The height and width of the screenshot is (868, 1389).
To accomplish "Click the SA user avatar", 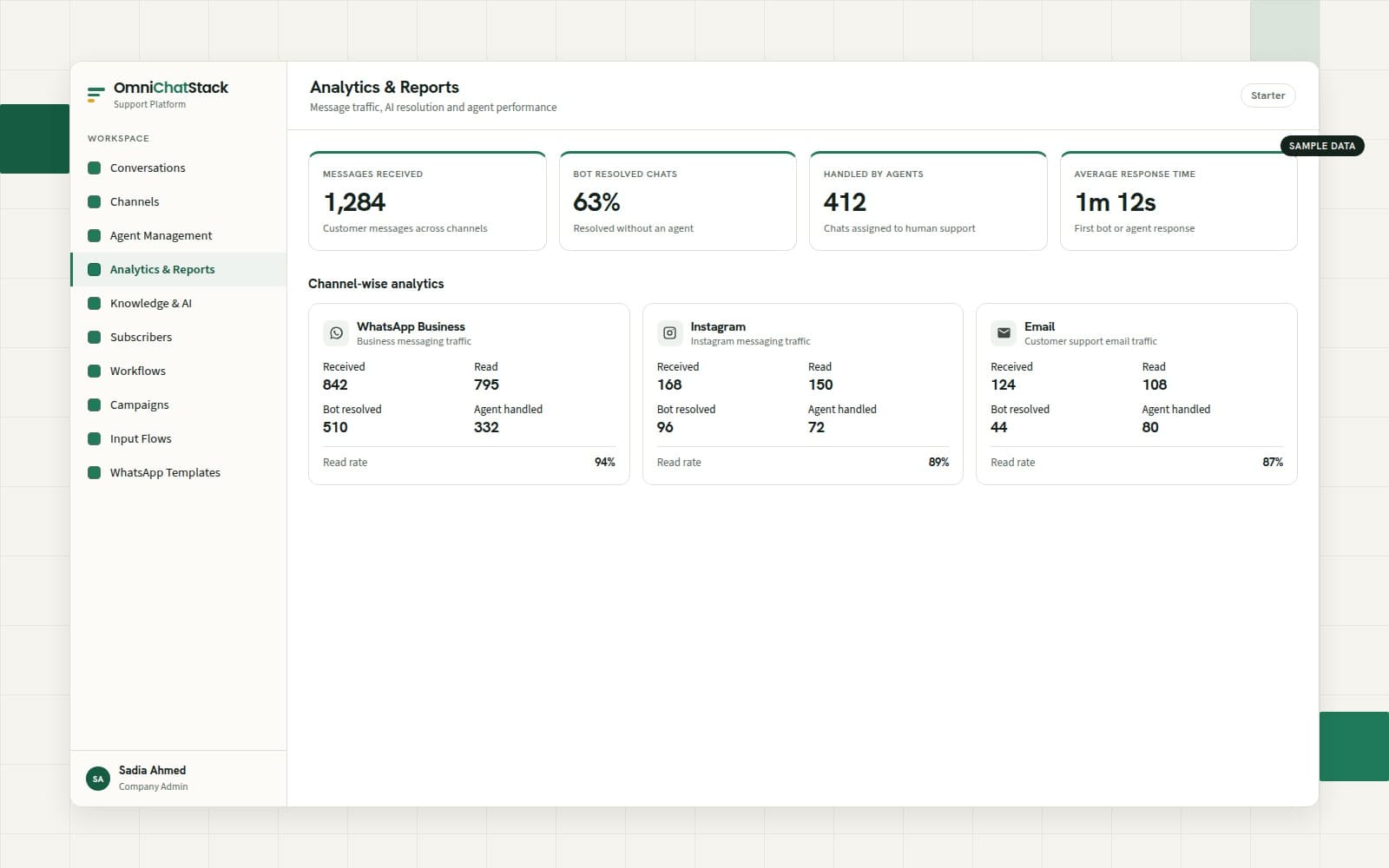I will click(98, 779).
